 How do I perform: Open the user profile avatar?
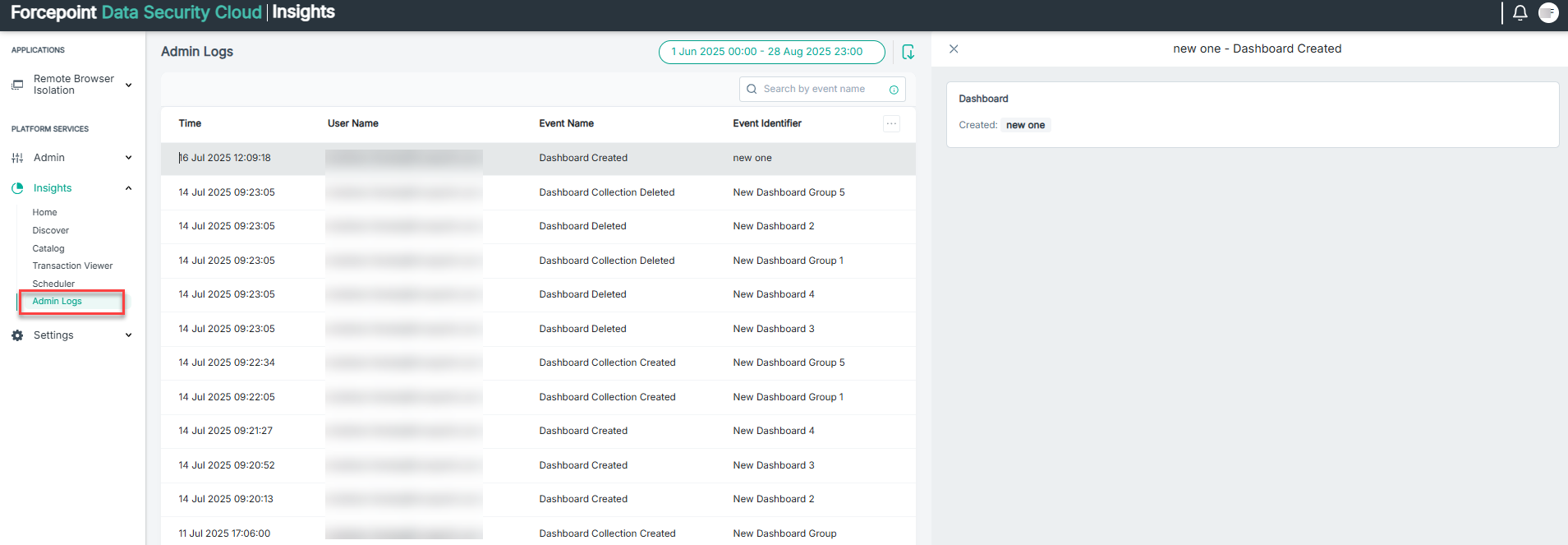tap(1548, 13)
